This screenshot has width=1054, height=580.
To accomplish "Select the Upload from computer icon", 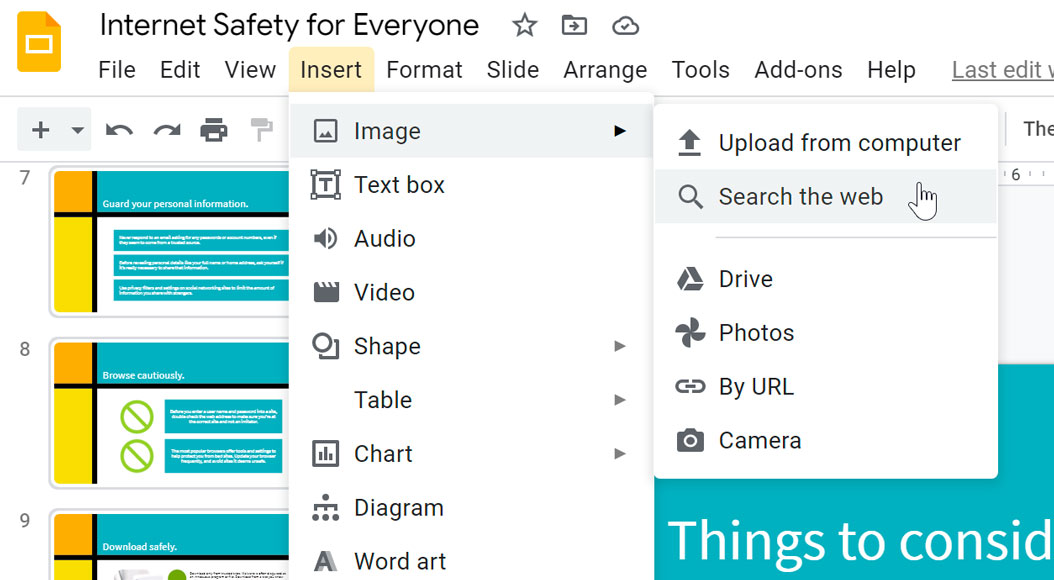I will pyautogui.click(x=689, y=142).
